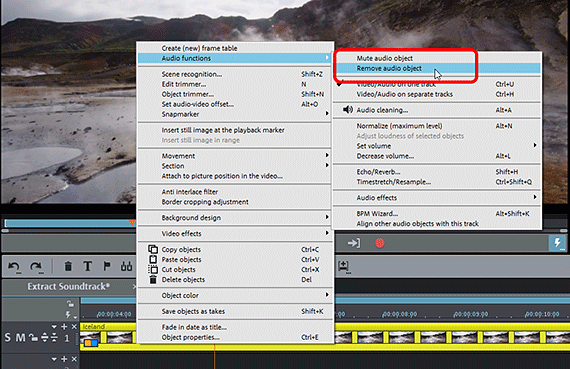Choose Anti interlace filter
The height and width of the screenshot is (369, 570).
tap(234, 192)
